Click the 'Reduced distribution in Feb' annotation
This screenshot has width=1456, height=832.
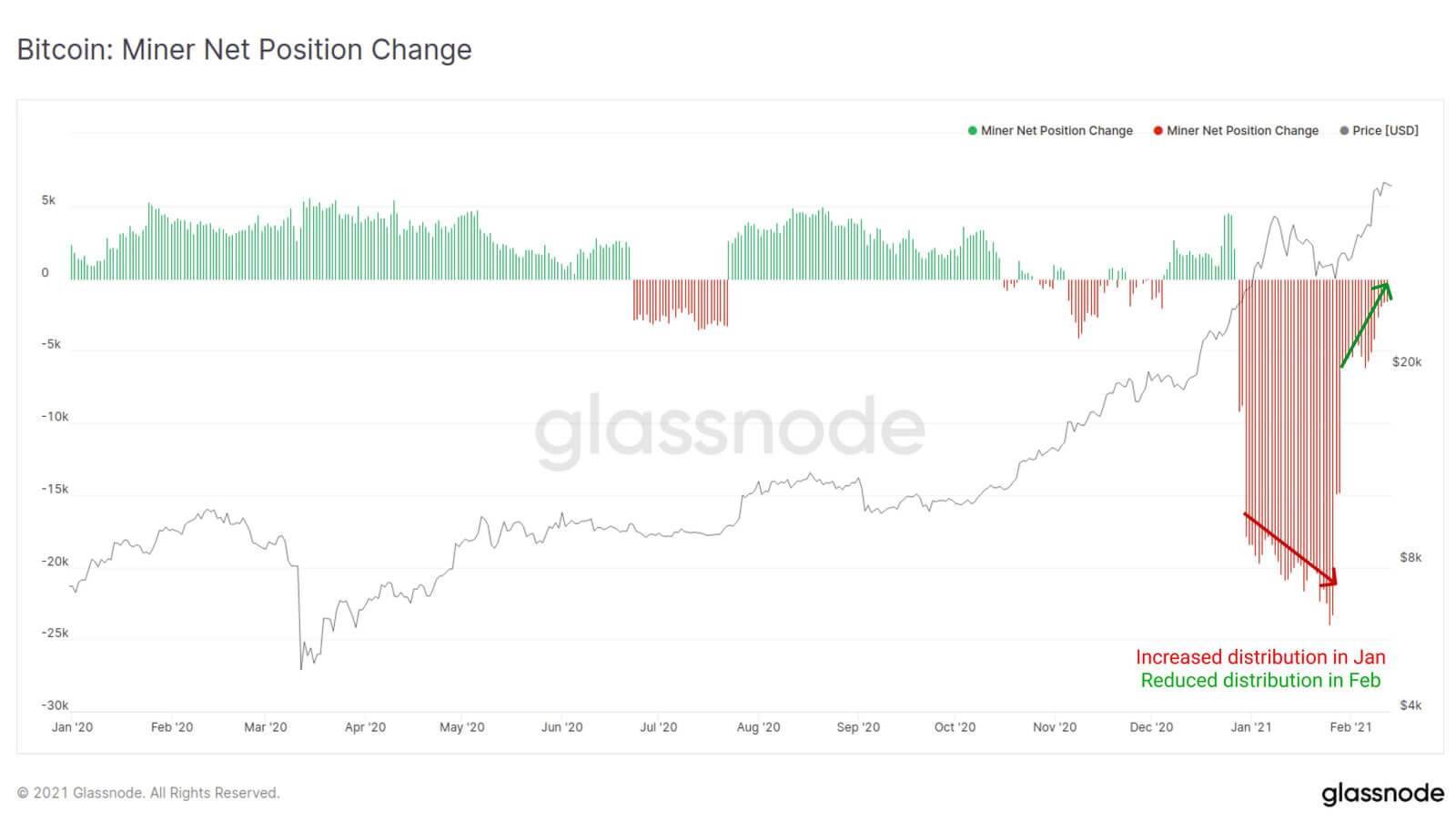[x=1260, y=681]
